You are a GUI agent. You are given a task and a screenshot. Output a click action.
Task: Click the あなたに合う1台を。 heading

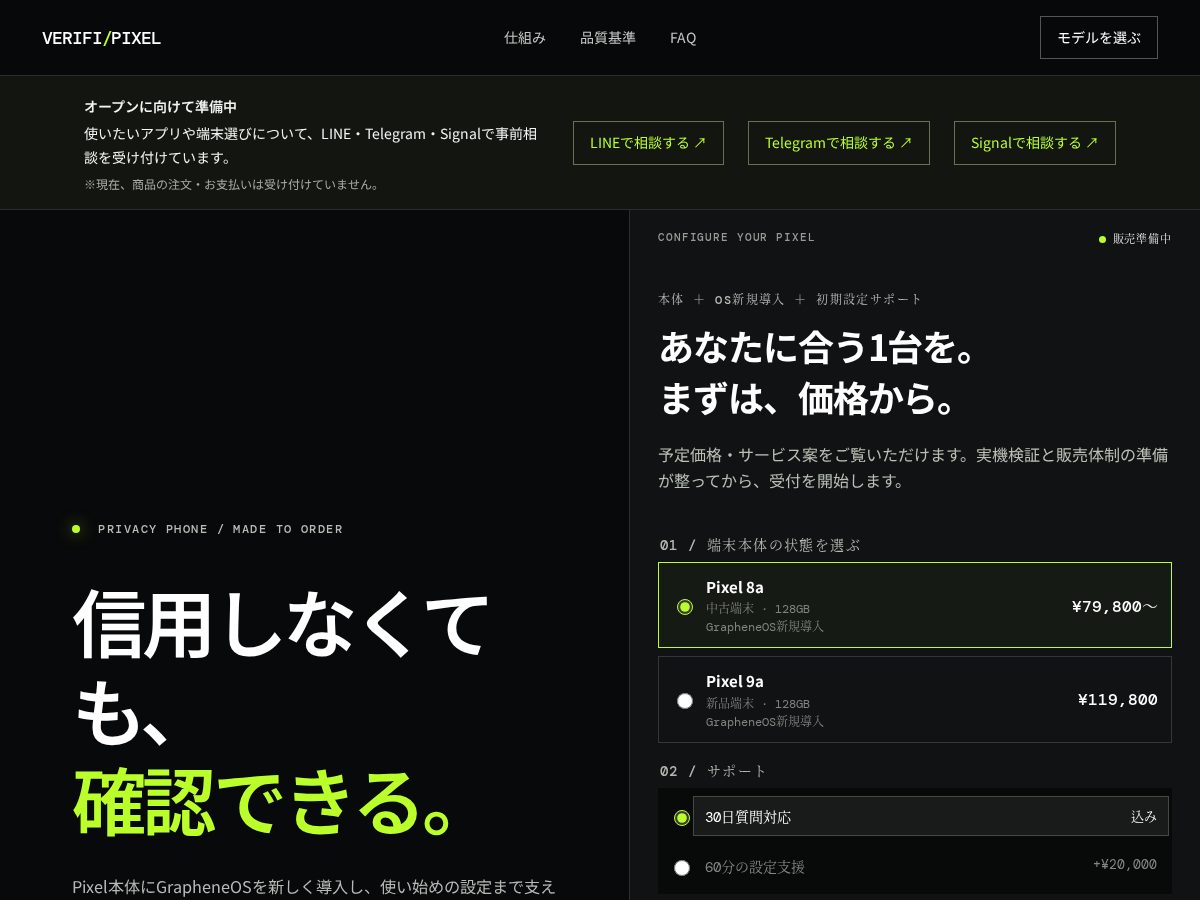tap(817, 347)
